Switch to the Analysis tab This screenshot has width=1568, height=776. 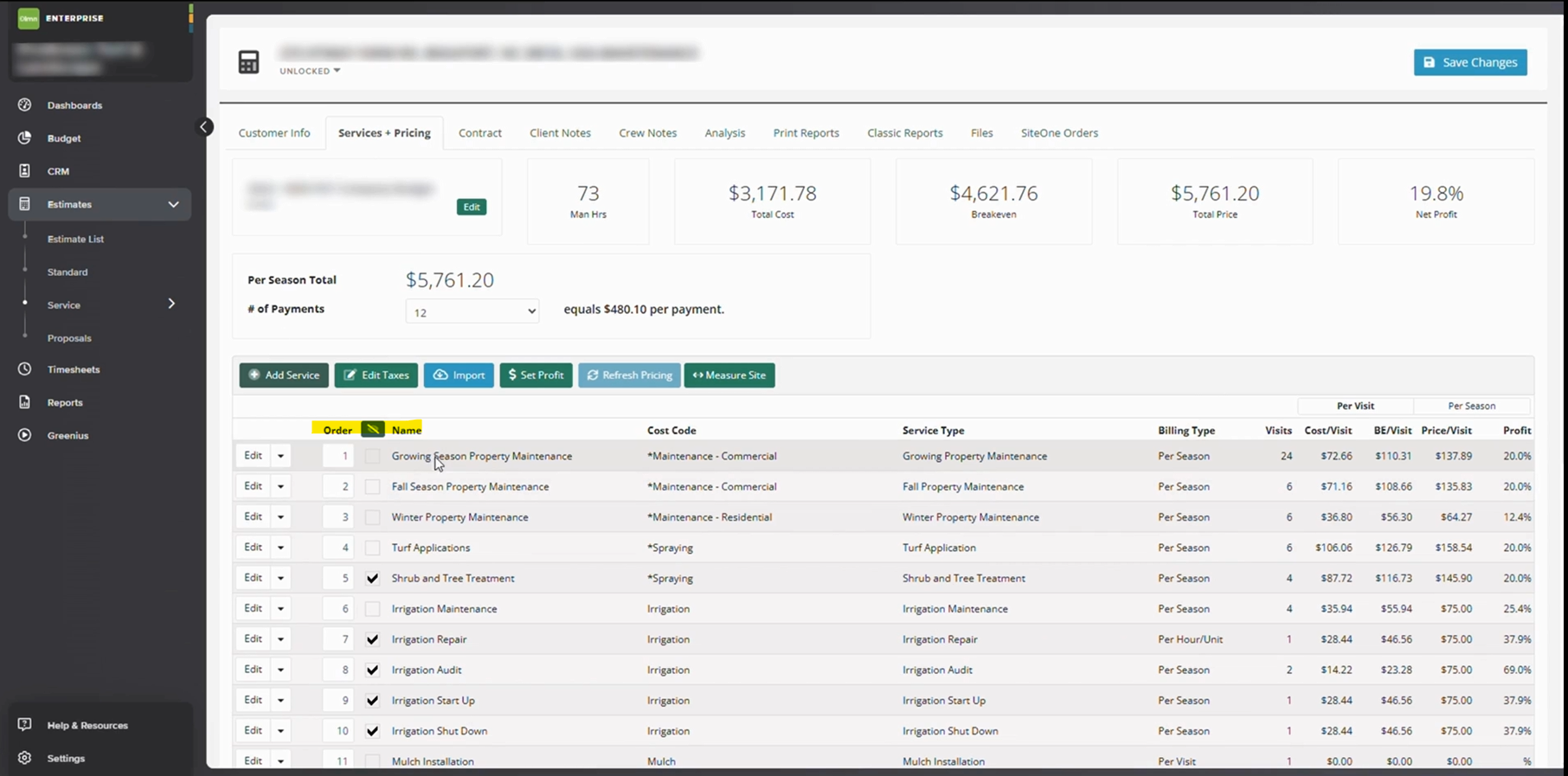(x=724, y=132)
